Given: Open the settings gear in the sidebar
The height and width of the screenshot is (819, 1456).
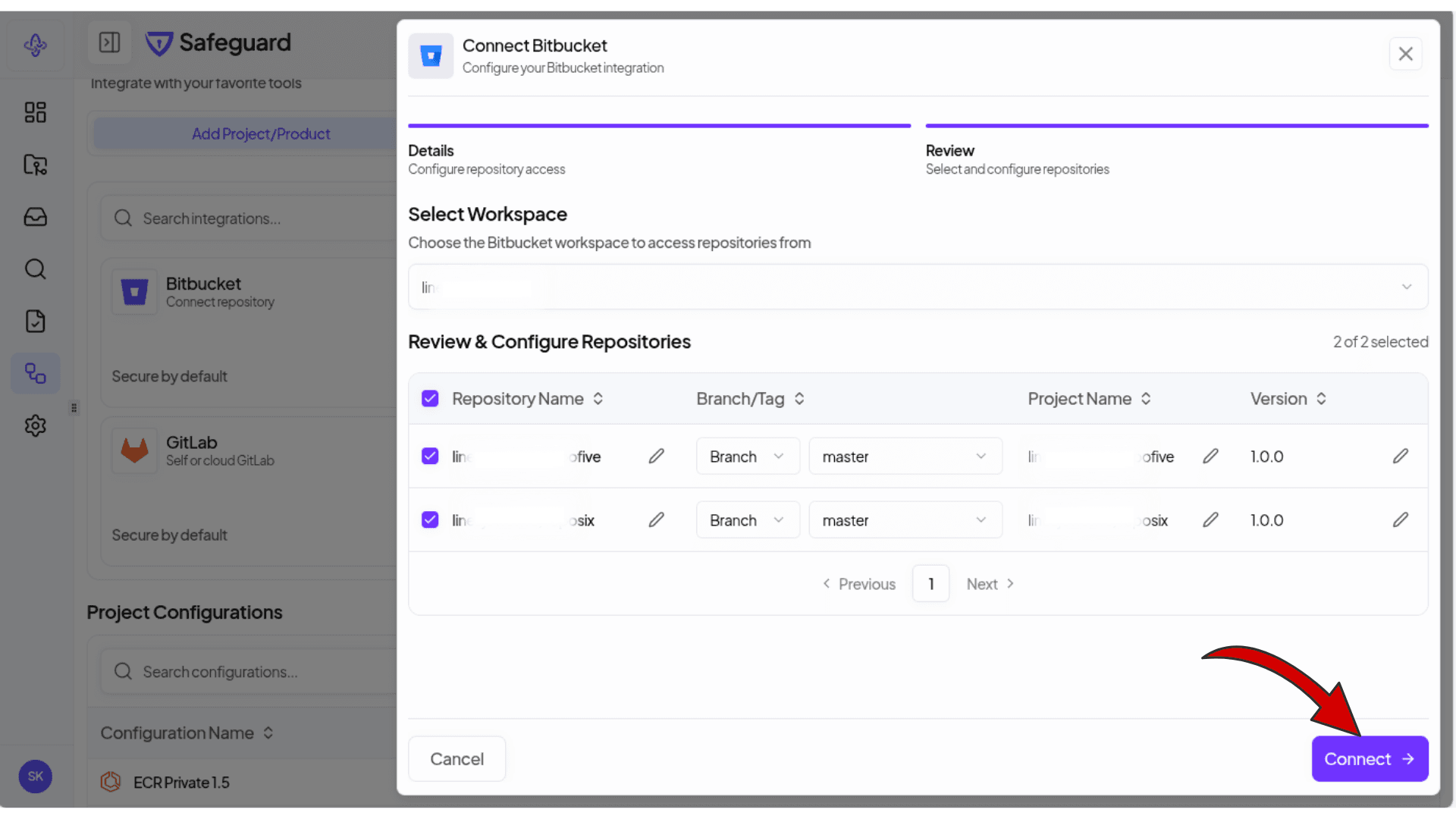Looking at the screenshot, I should click(35, 425).
